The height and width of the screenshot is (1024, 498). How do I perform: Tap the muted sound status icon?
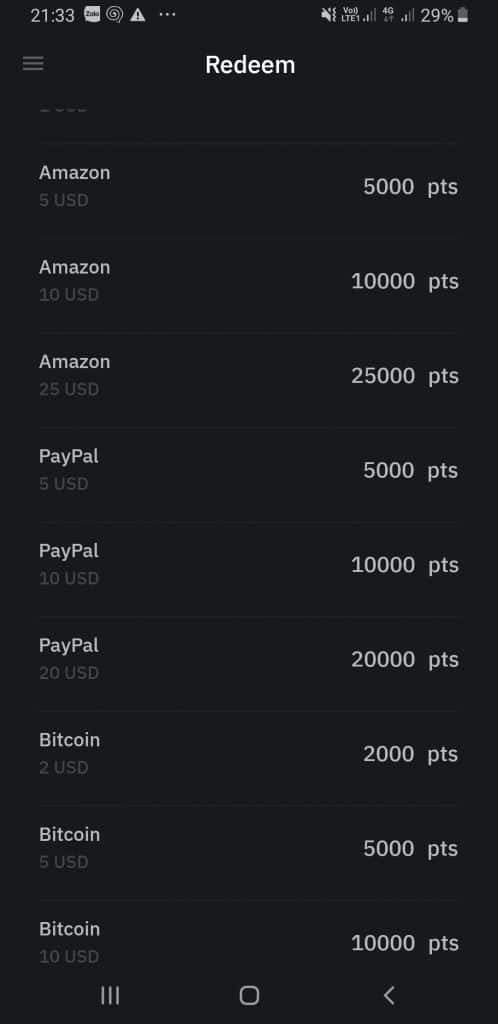pos(329,16)
